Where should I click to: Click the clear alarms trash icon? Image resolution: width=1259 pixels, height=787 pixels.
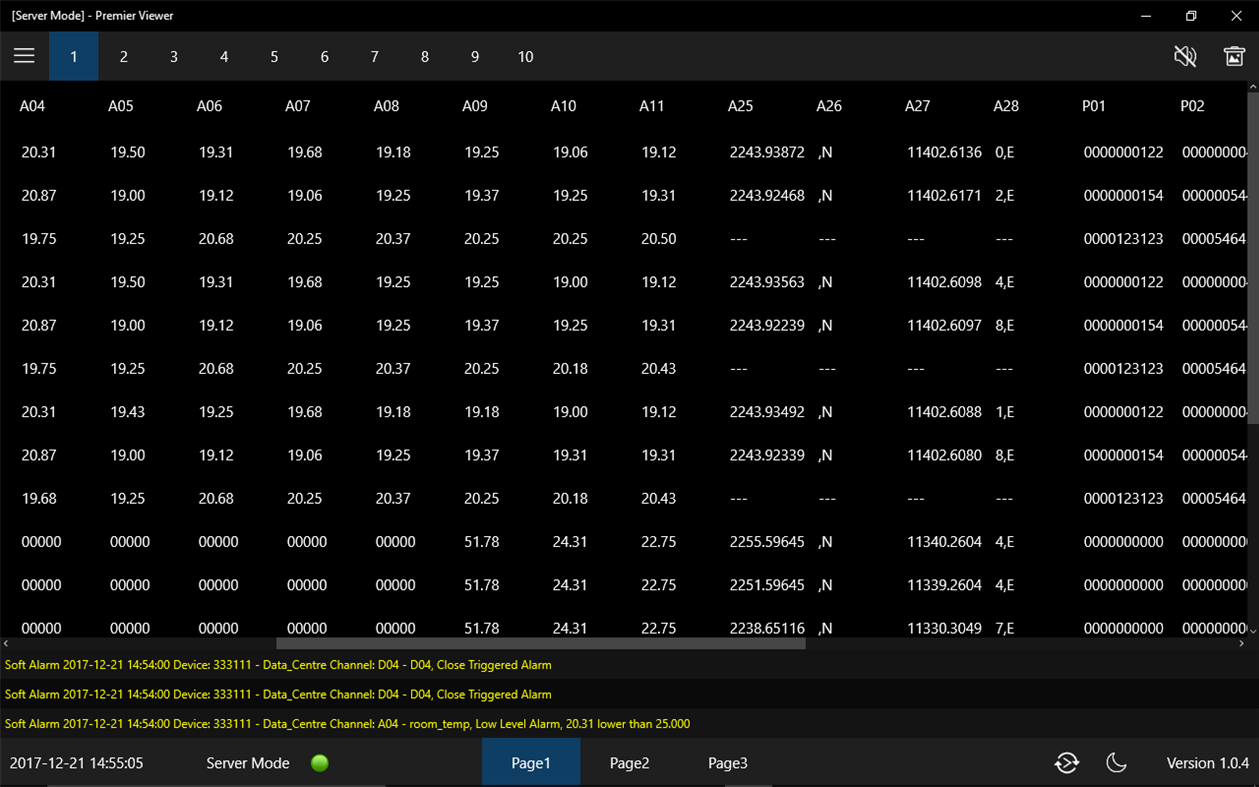tap(1234, 56)
